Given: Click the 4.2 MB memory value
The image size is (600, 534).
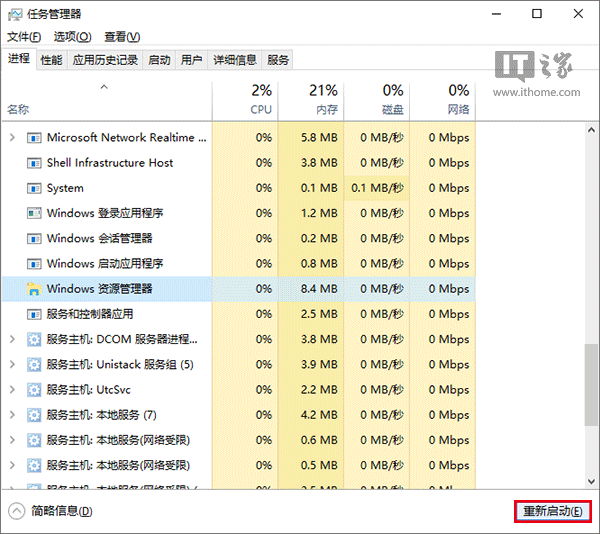Looking at the screenshot, I should pyautogui.click(x=319, y=415).
